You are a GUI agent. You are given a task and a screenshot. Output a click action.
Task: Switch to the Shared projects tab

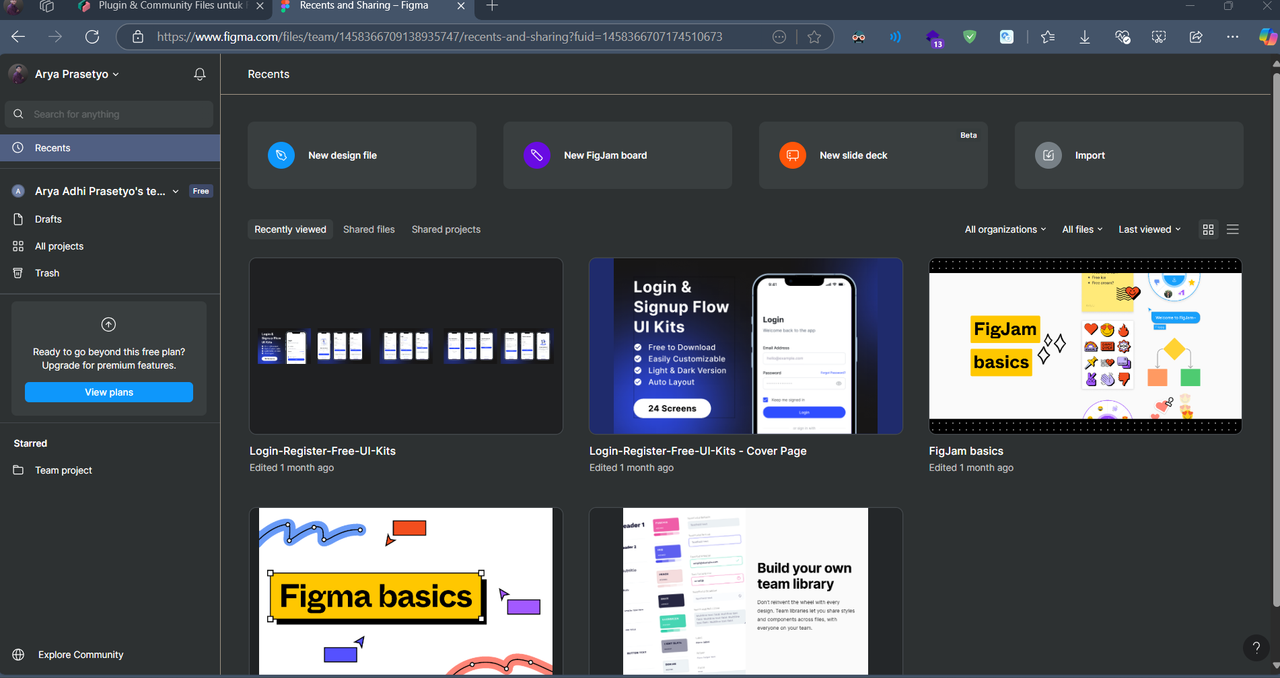click(446, 229)
